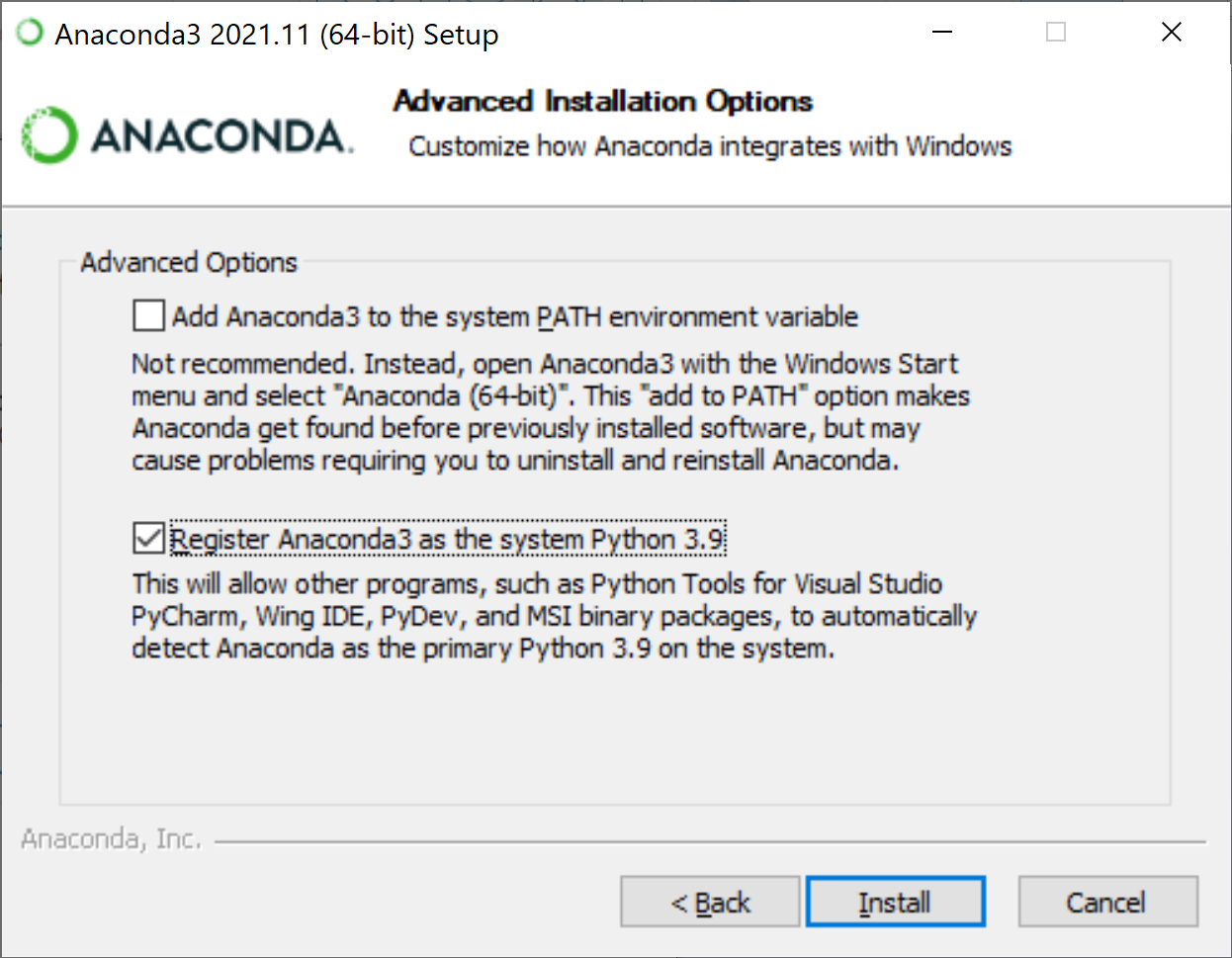Go back to the previous setup page

click(x=710, y=902)
